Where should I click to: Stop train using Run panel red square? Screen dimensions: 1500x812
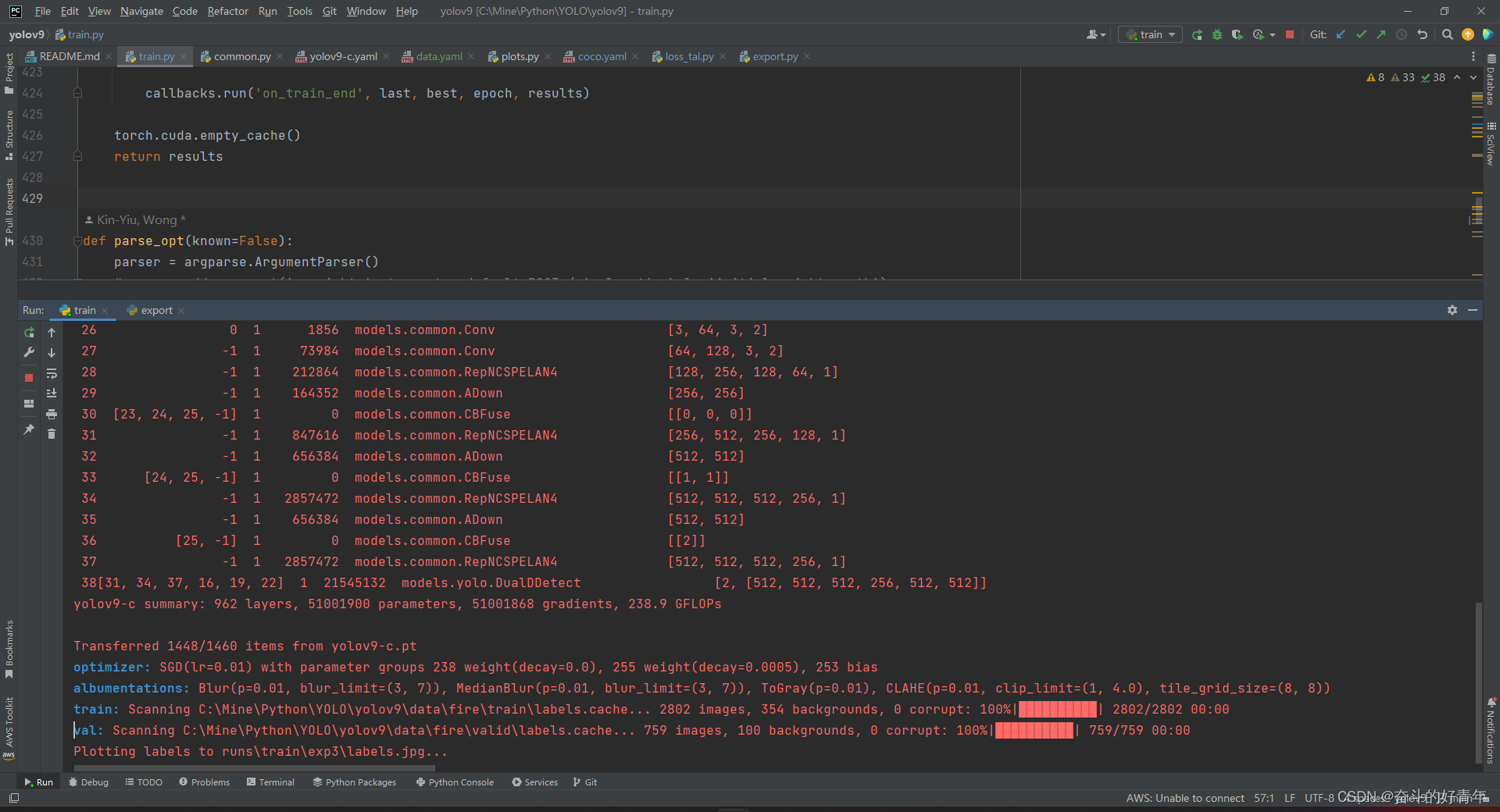pos(29,378)
